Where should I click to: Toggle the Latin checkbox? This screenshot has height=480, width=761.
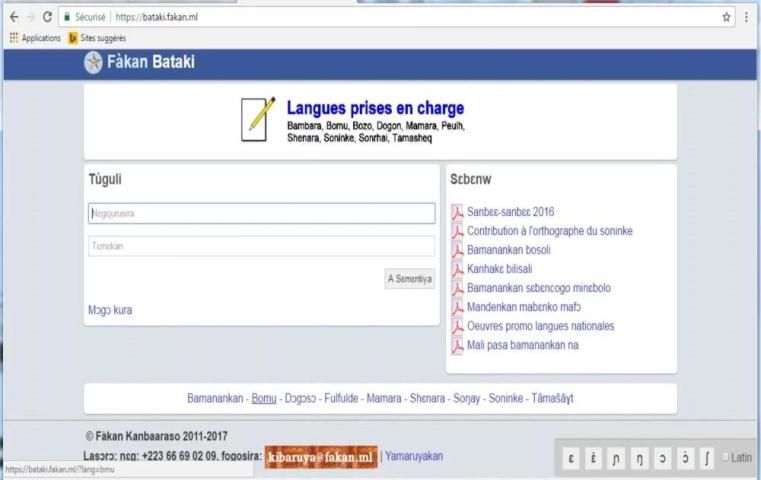tap(725, 457)
